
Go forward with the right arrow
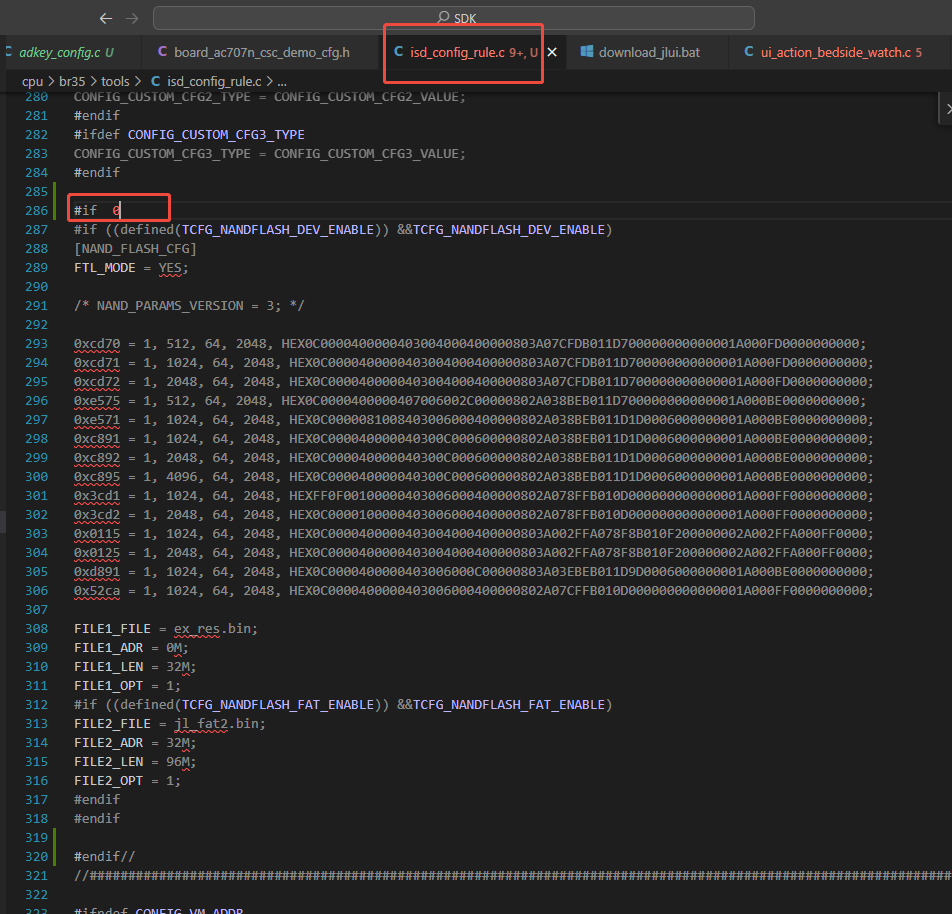click(132, 18)
